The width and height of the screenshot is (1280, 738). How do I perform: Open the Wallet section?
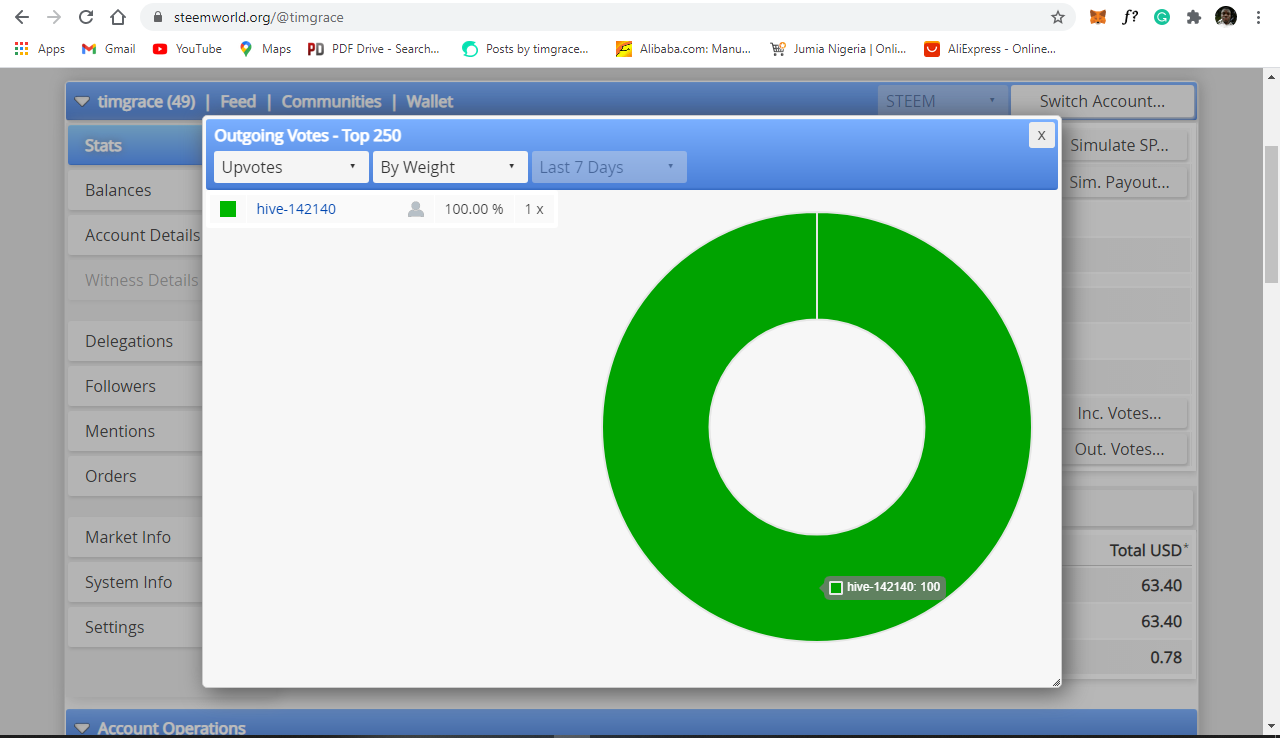pyautogui.click(x=429, y=101)
